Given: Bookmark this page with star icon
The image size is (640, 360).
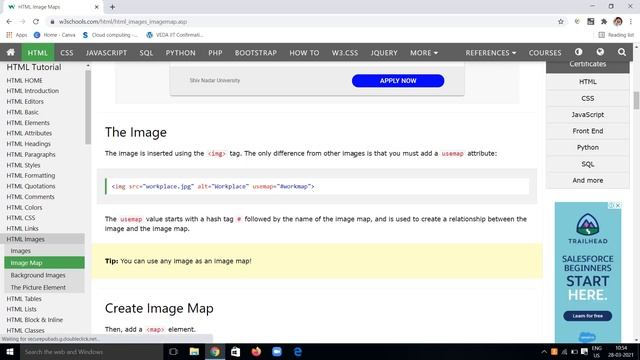Looking at the screenshot, I should tap(561, 22).
